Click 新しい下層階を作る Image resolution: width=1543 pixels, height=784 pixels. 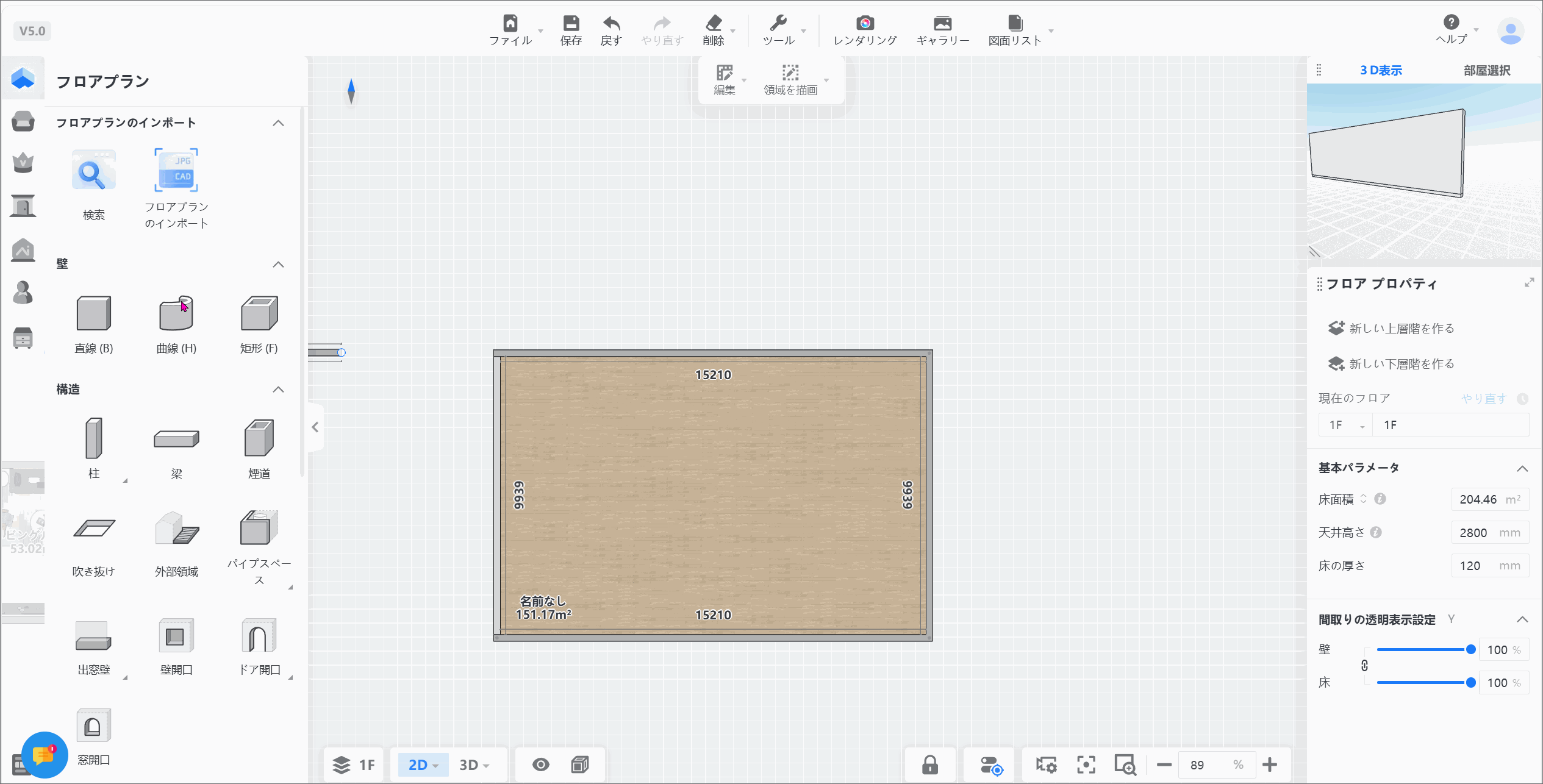pos(1392,364)
